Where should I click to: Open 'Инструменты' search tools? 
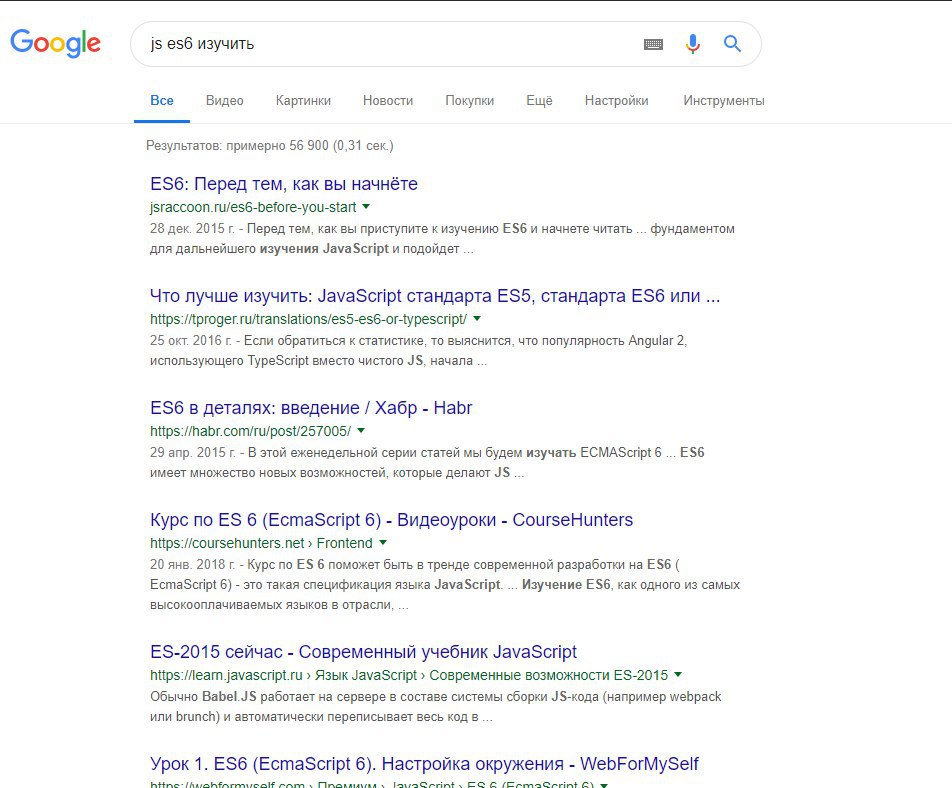[x=724, y=101]
